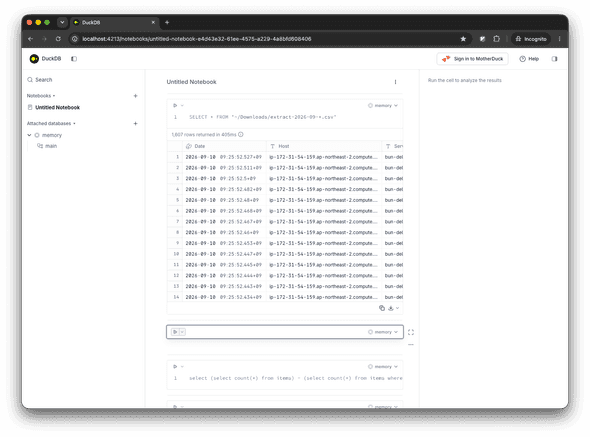Viewport: 590px width, 437px height.
Task: Download the query results
Action: click(x=391, y=308)
